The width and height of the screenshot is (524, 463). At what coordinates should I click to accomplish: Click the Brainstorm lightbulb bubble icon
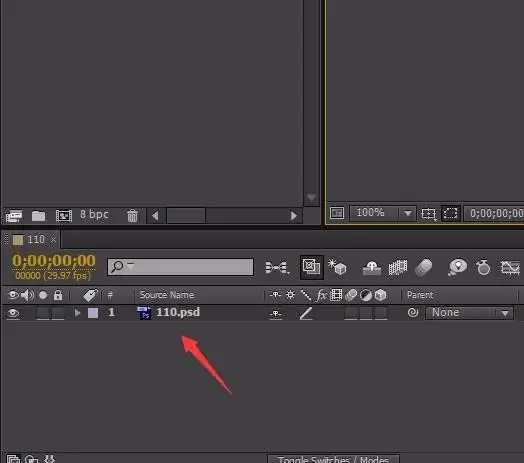click(x=457, y=267)
